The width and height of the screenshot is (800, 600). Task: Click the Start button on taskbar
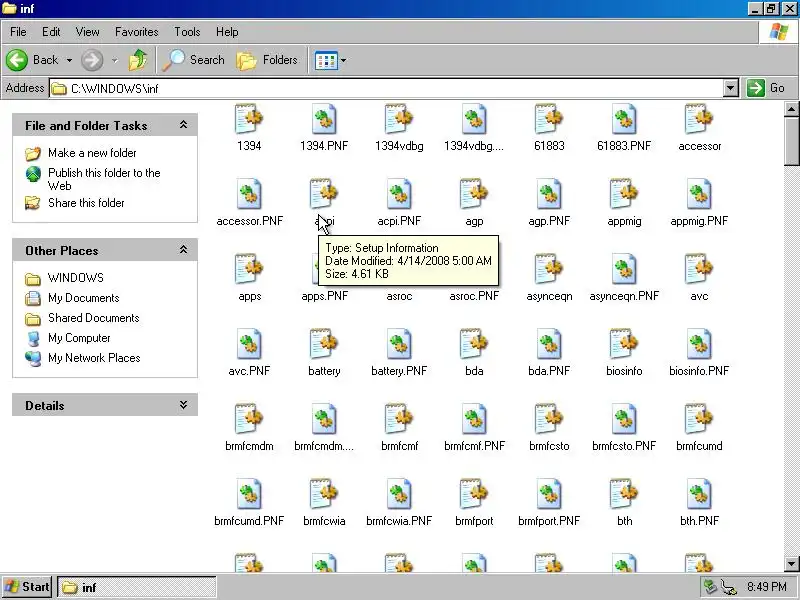pyautogui.click(x=27, y=587)
